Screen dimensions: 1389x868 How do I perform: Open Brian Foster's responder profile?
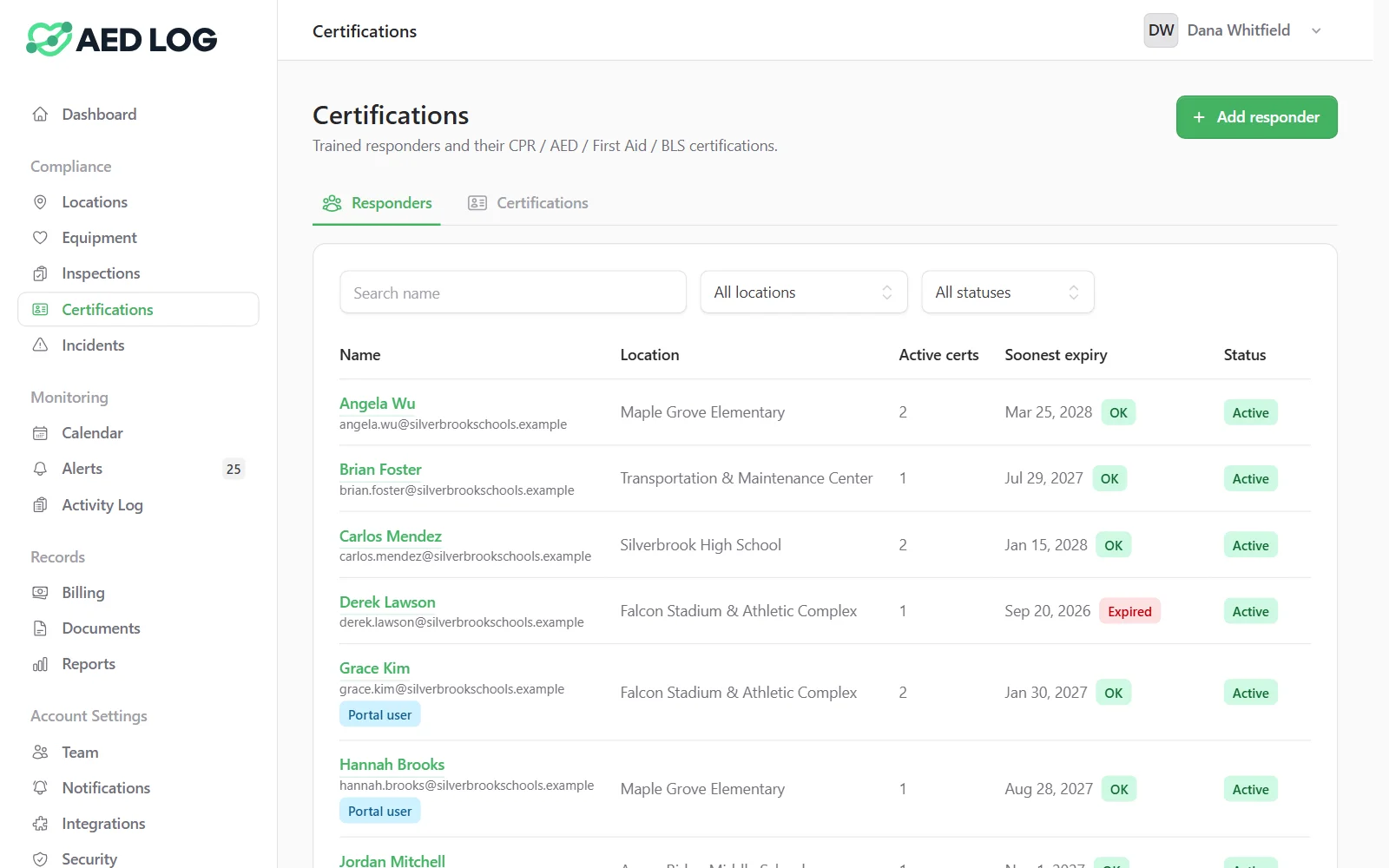(380, 470)
